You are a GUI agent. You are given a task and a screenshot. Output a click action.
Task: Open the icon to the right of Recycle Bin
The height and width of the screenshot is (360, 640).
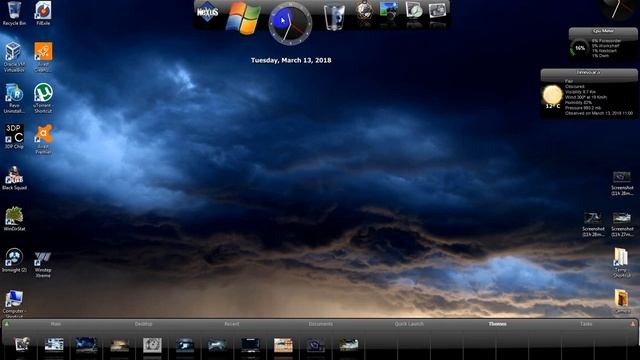(43, 13)
